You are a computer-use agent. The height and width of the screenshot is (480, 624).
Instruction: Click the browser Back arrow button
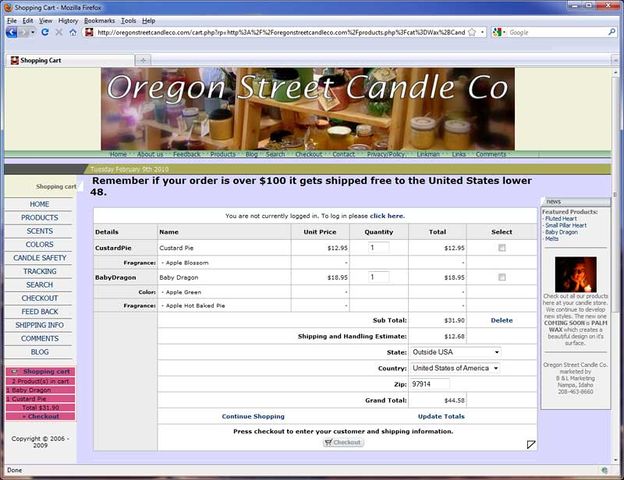12,32
